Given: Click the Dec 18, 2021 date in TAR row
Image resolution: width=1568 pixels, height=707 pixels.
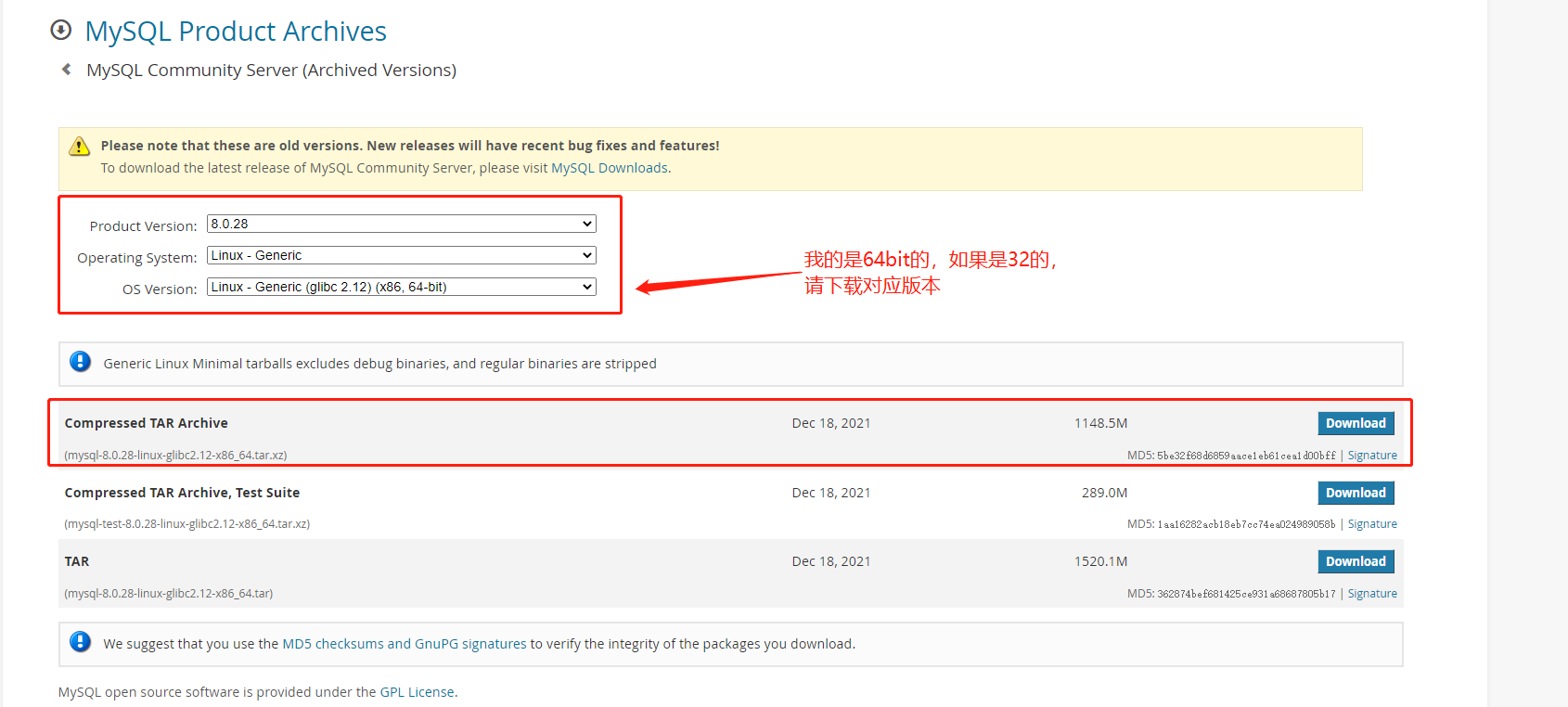Looking at the screenshot, I should [x=831, y=561].
